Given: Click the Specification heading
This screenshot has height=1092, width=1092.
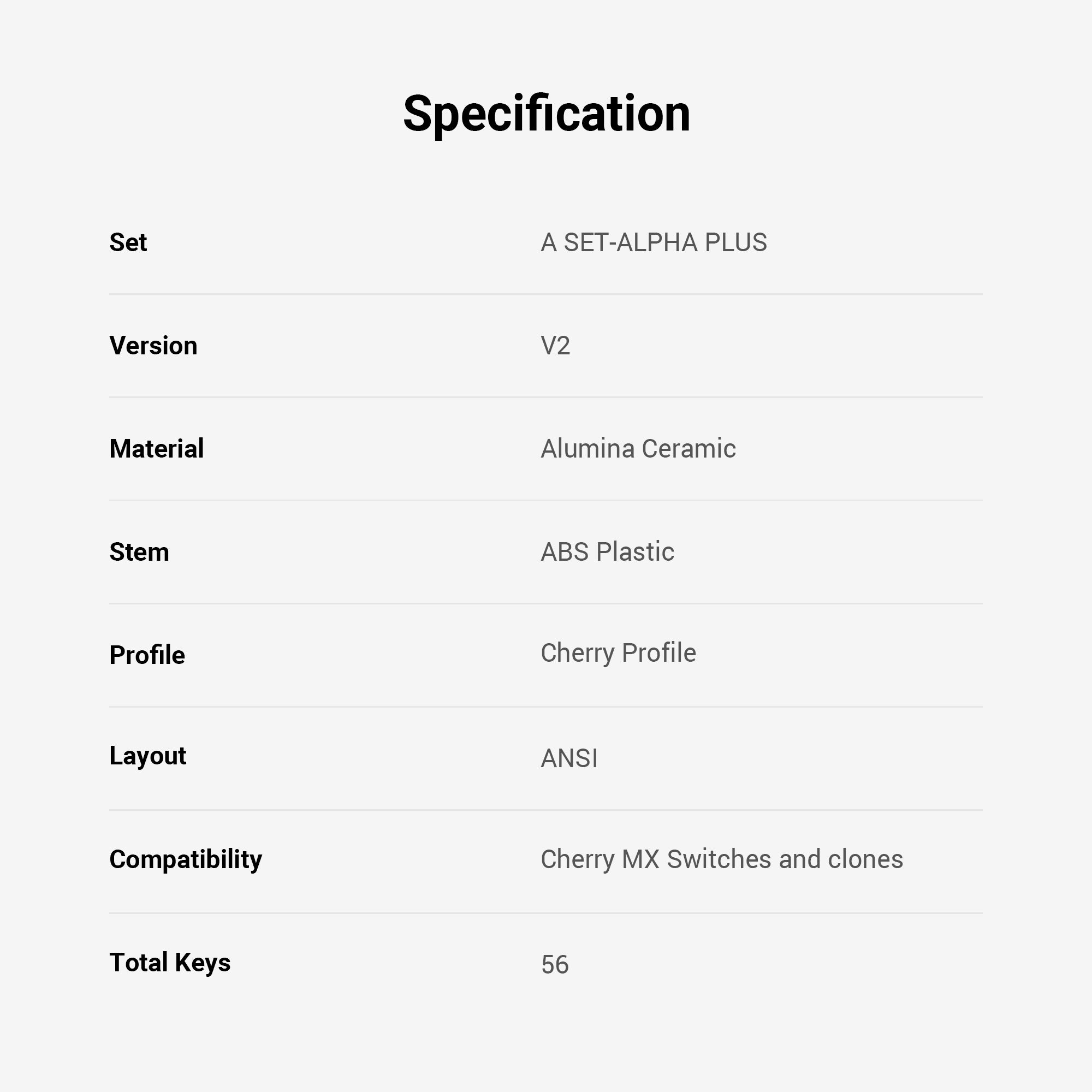Looking at the screenshot, I should point(546,114).
